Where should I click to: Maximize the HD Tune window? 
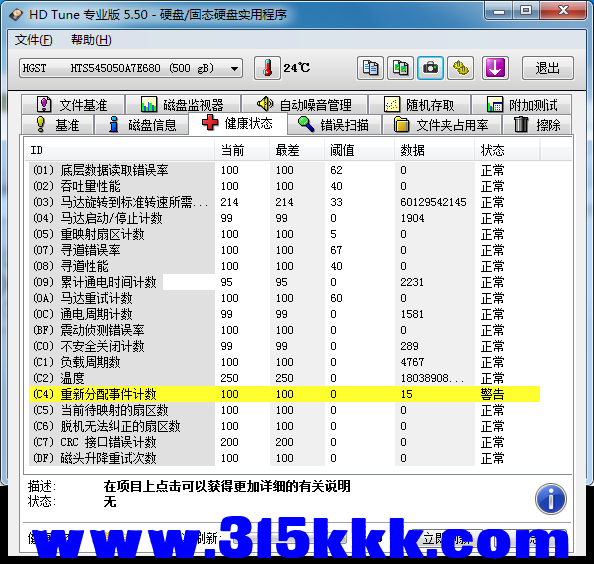(x=526, y=11)
